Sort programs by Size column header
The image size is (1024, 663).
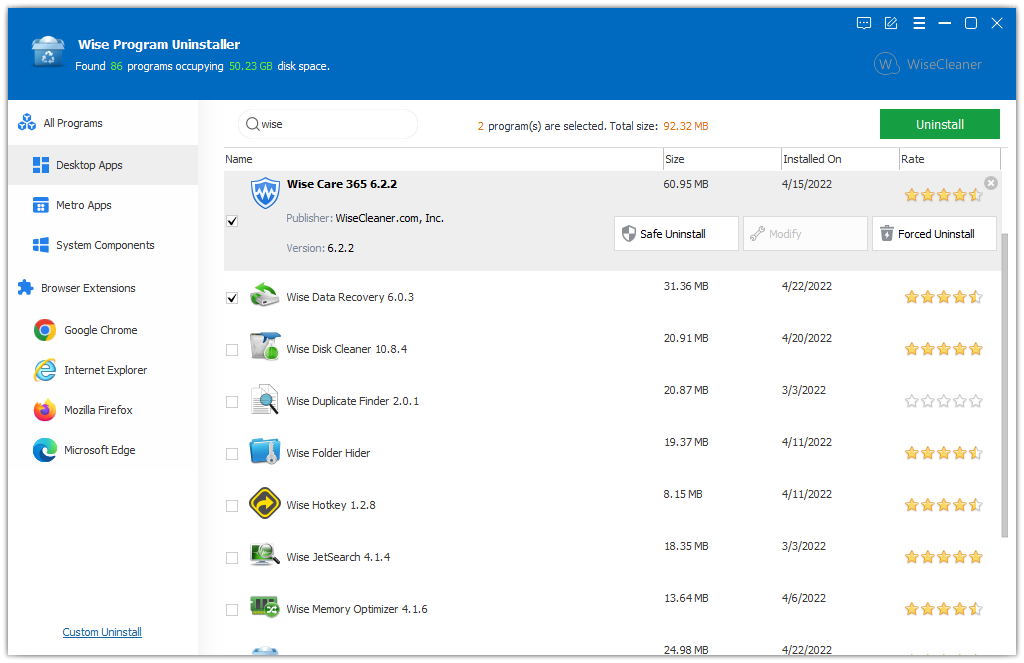pyautogui.click(x=676, y=159)
